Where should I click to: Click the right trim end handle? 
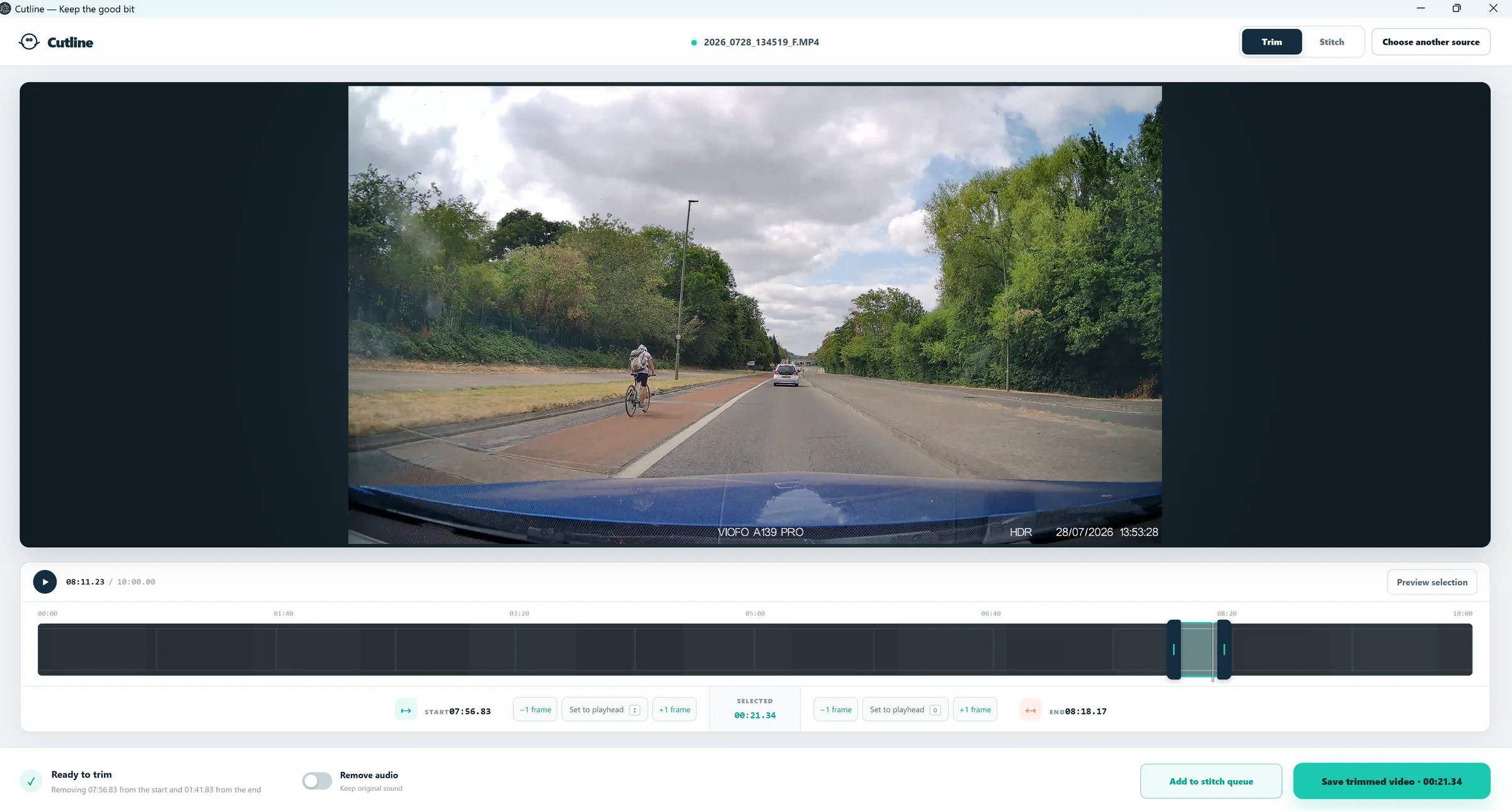coord(1223,649)
